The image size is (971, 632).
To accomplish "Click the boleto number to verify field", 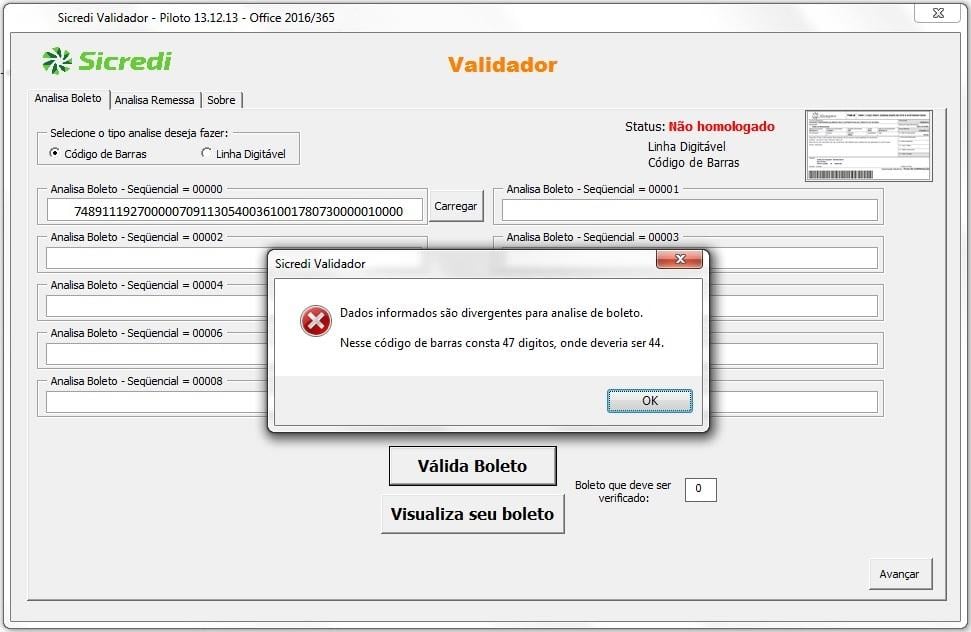I will (x=700, y=489).
